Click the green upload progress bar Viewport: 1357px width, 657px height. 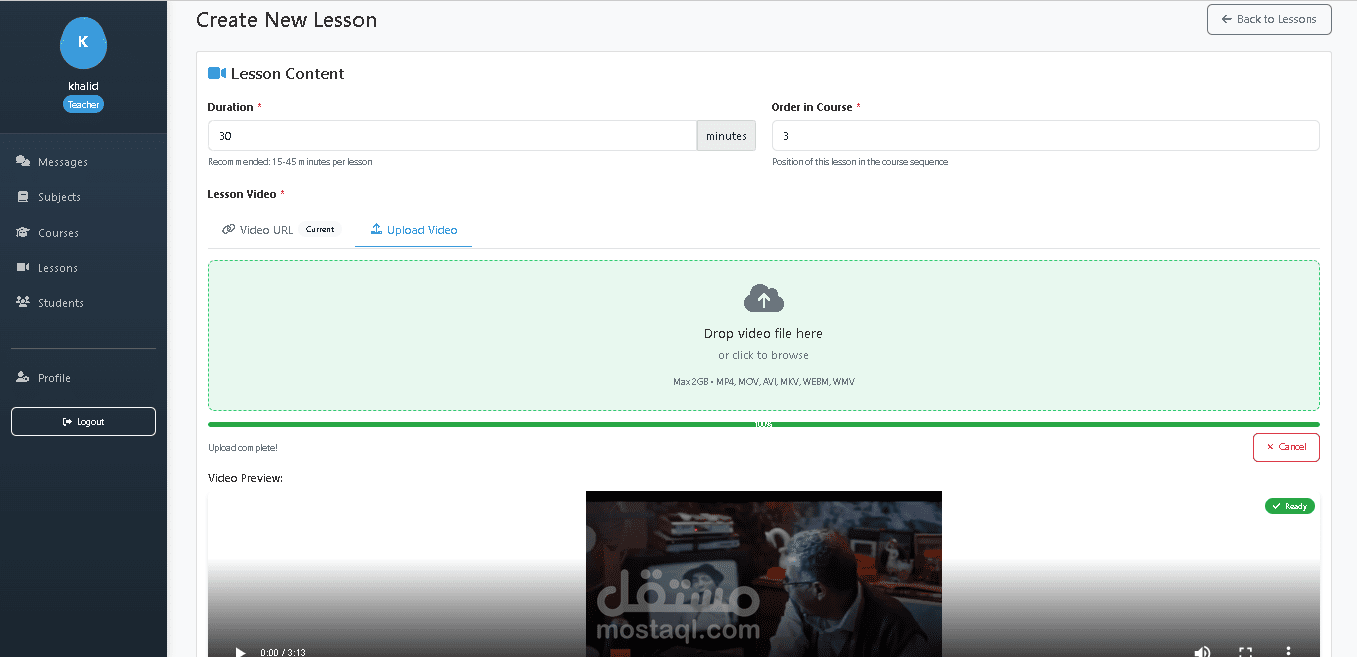[x=764, y=424]
